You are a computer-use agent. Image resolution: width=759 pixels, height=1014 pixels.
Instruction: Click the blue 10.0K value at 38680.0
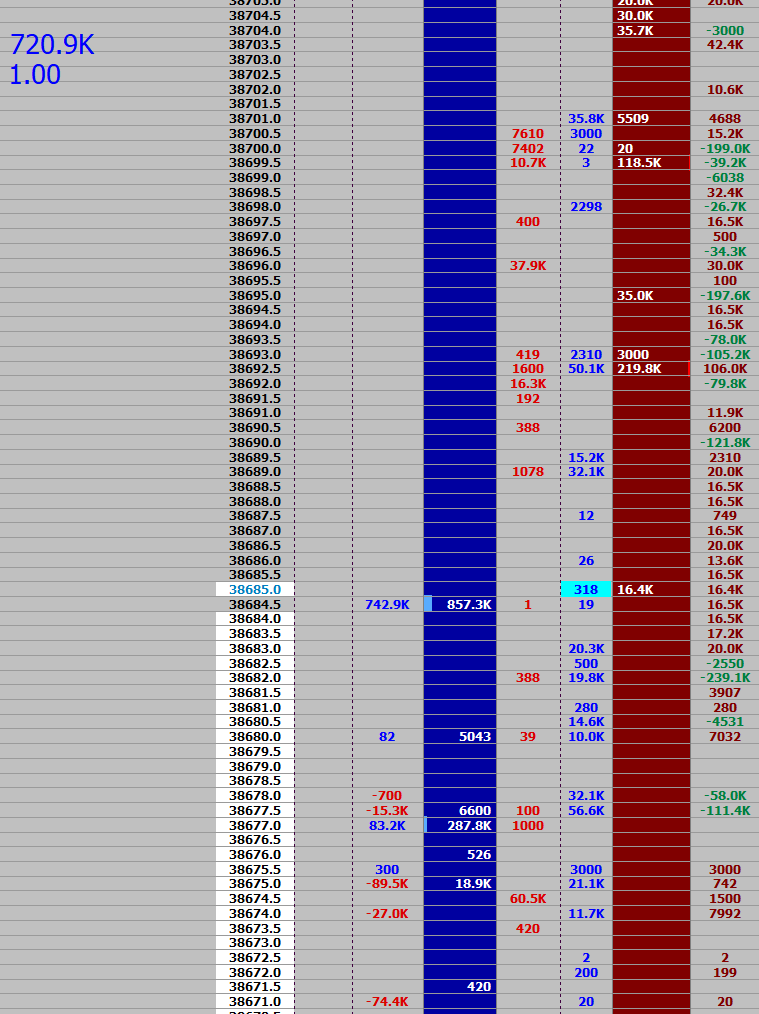click(x=586, y=737)
